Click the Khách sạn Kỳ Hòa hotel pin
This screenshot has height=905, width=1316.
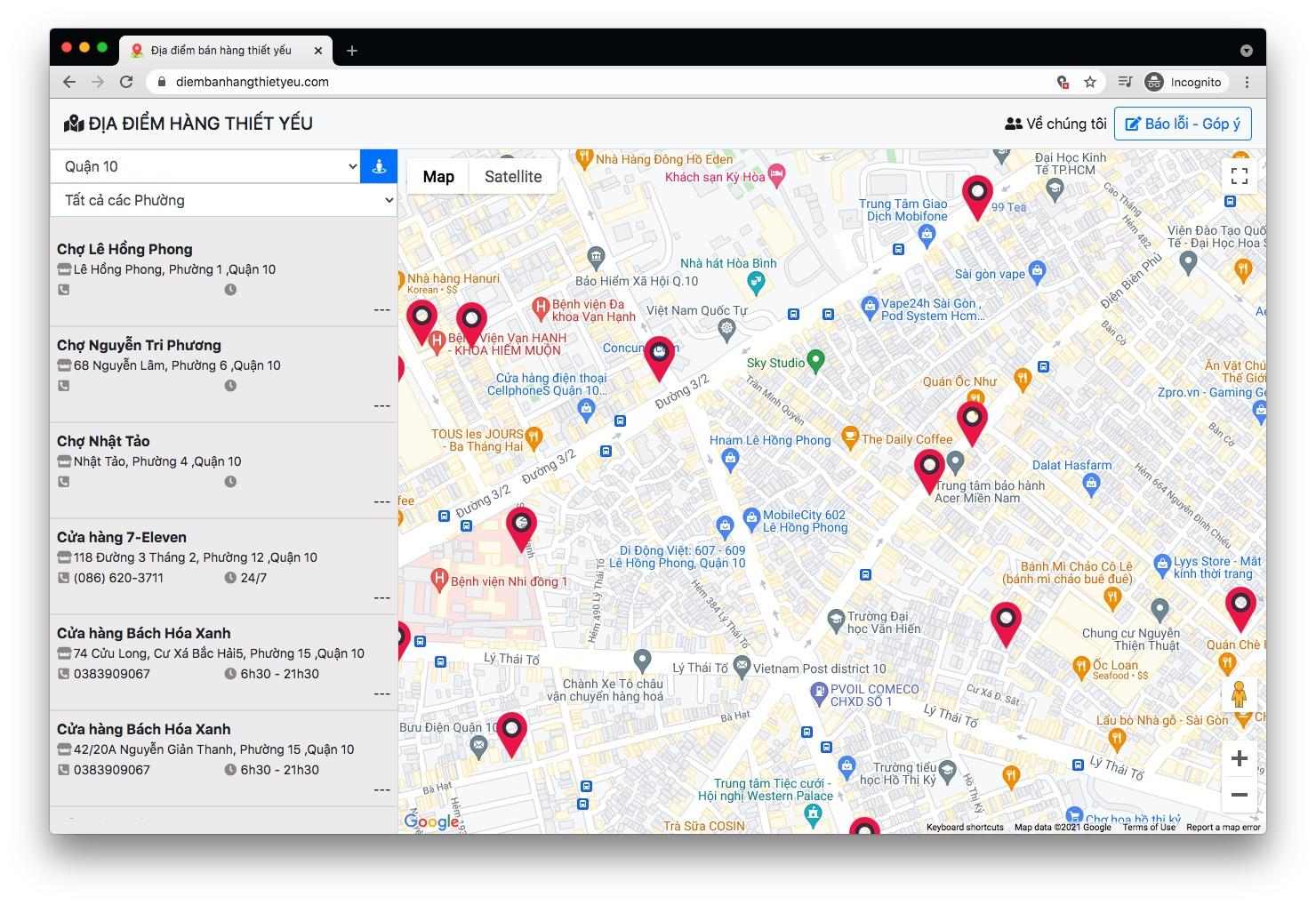[776, 175]
